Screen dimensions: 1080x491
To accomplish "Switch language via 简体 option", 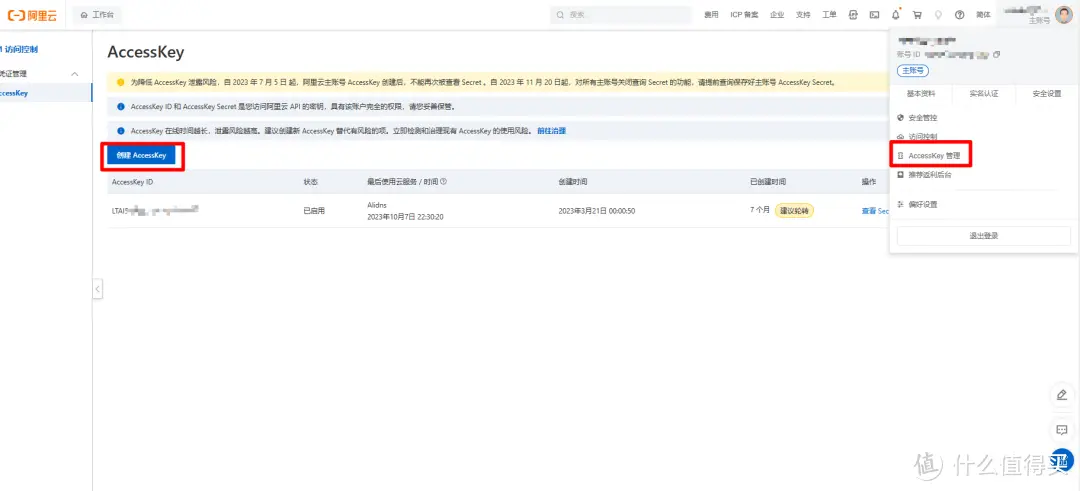I will coord(984,14).
